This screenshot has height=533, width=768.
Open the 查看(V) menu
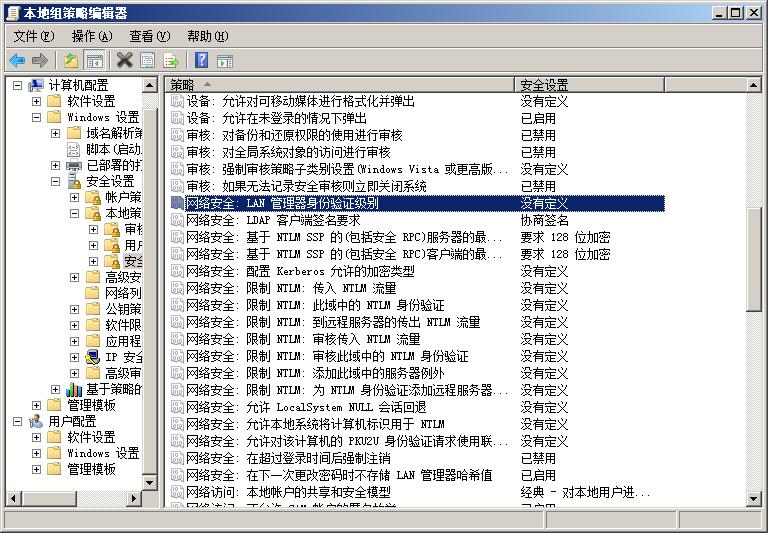click(149, 36)
